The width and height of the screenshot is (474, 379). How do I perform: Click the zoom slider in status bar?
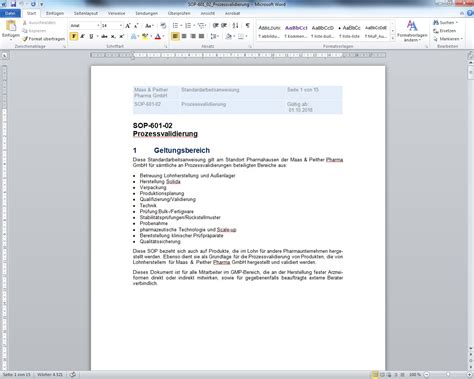tap(448, 375)
